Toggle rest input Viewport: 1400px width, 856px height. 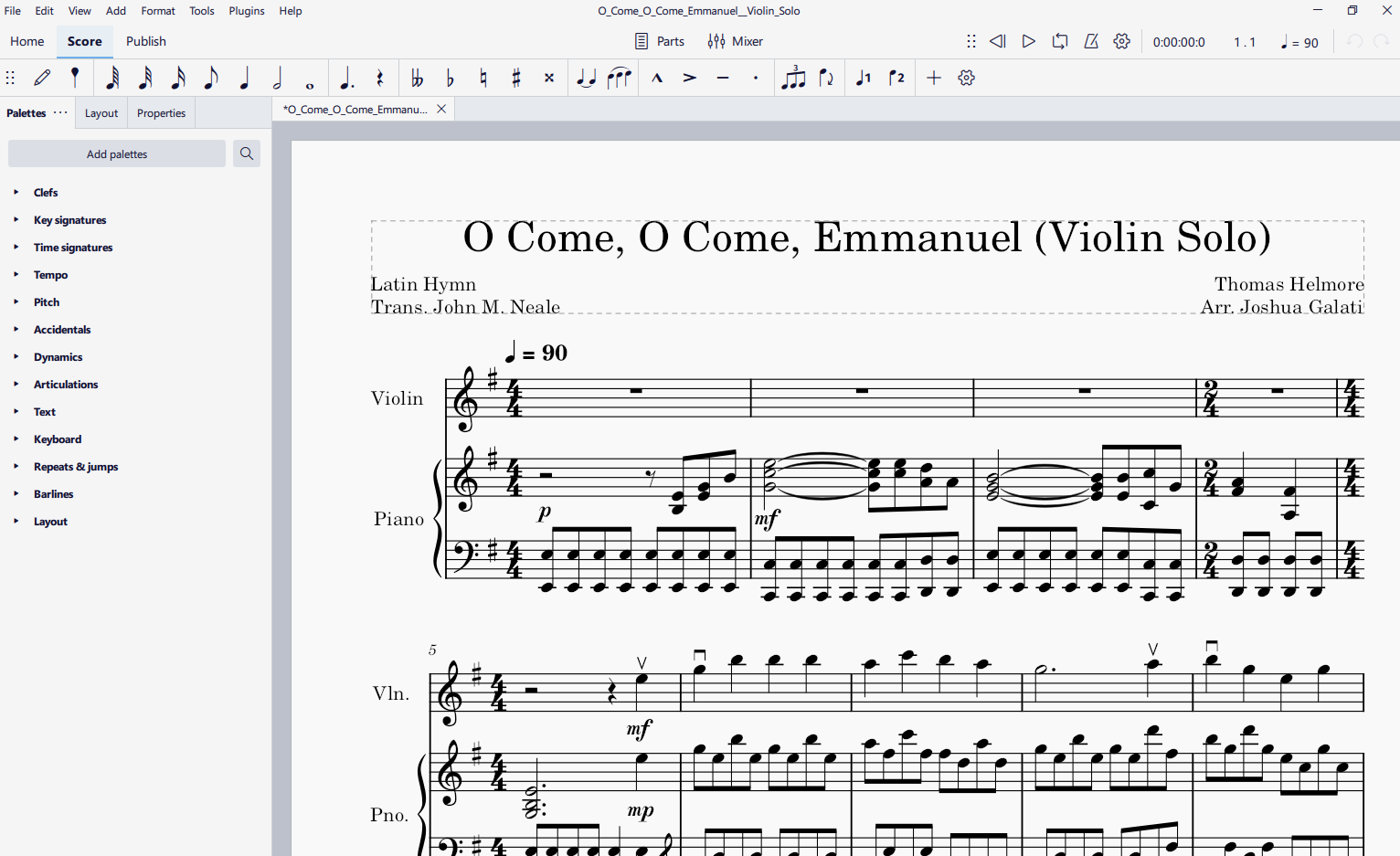click(x=380, y=78)
